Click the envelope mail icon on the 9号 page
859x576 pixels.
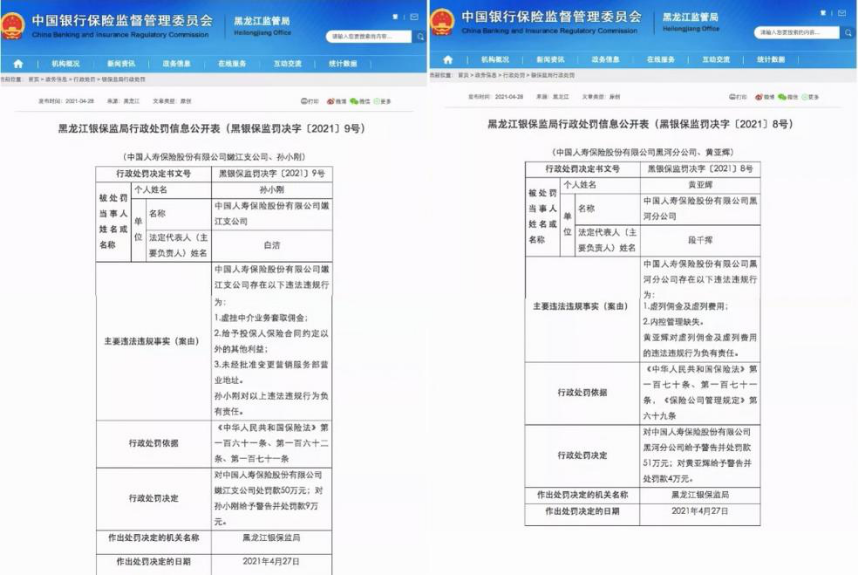414,17
